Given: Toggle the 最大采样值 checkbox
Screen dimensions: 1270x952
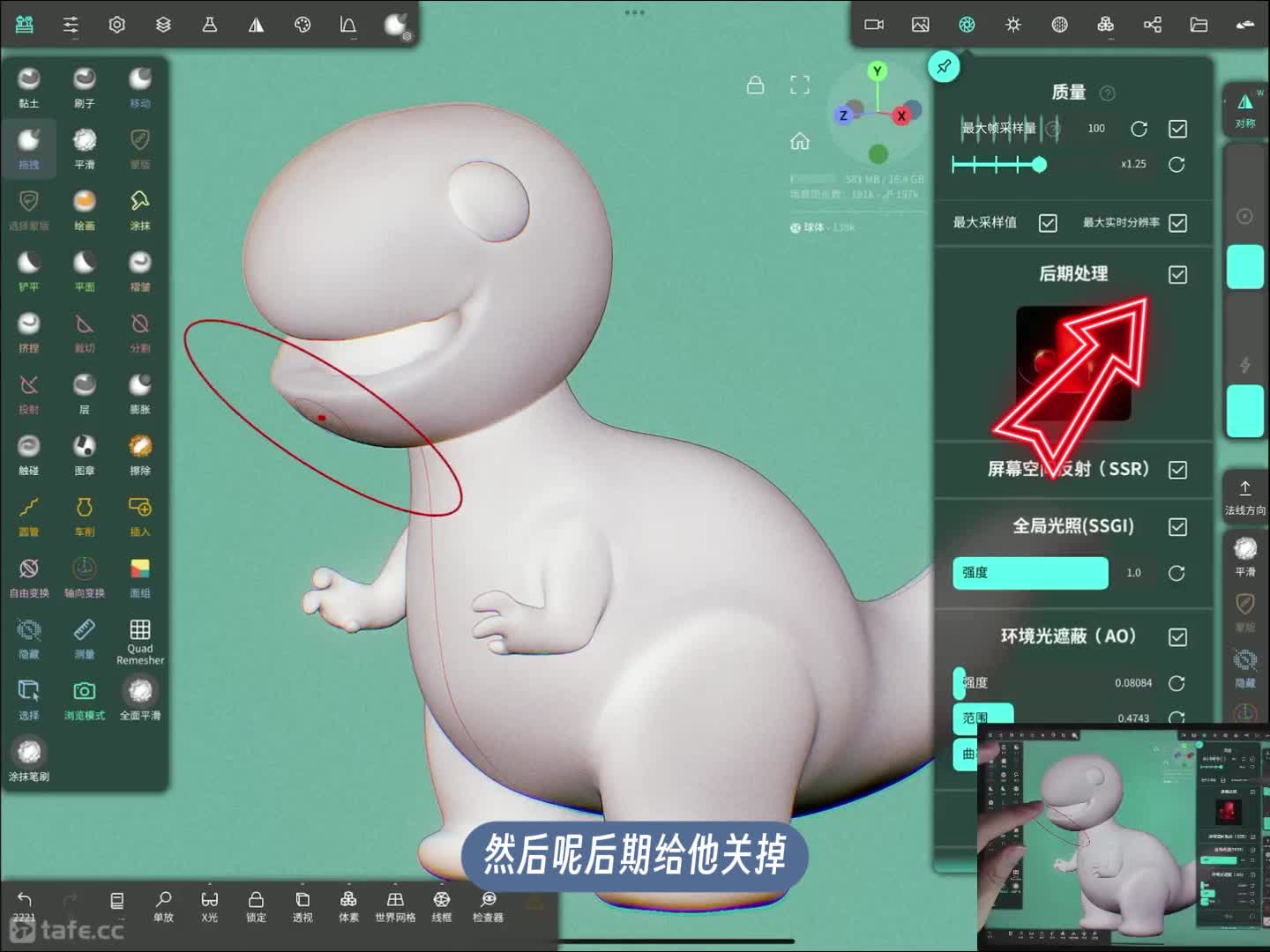Looking at the screenshot, I should pos(1048,223).
